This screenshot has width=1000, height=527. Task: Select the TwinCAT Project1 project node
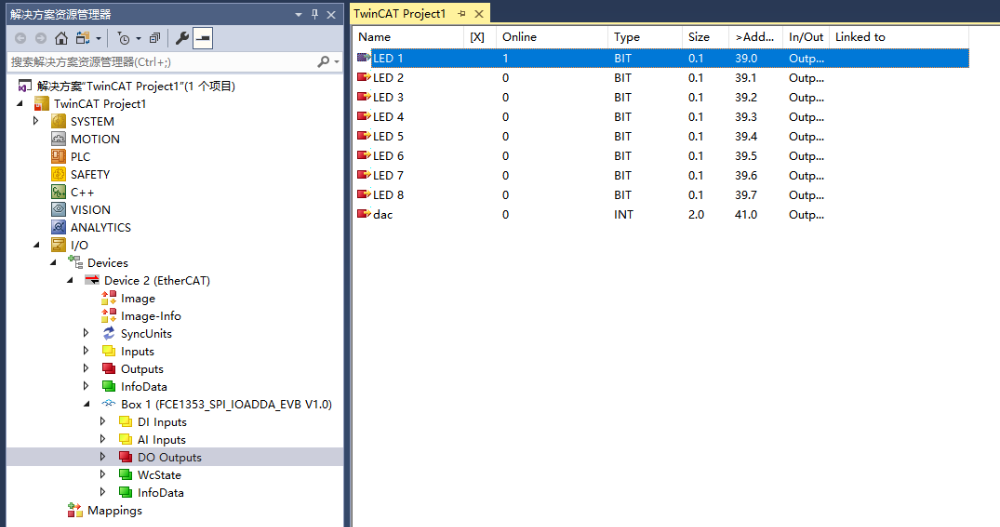click(x=99, y=103)
